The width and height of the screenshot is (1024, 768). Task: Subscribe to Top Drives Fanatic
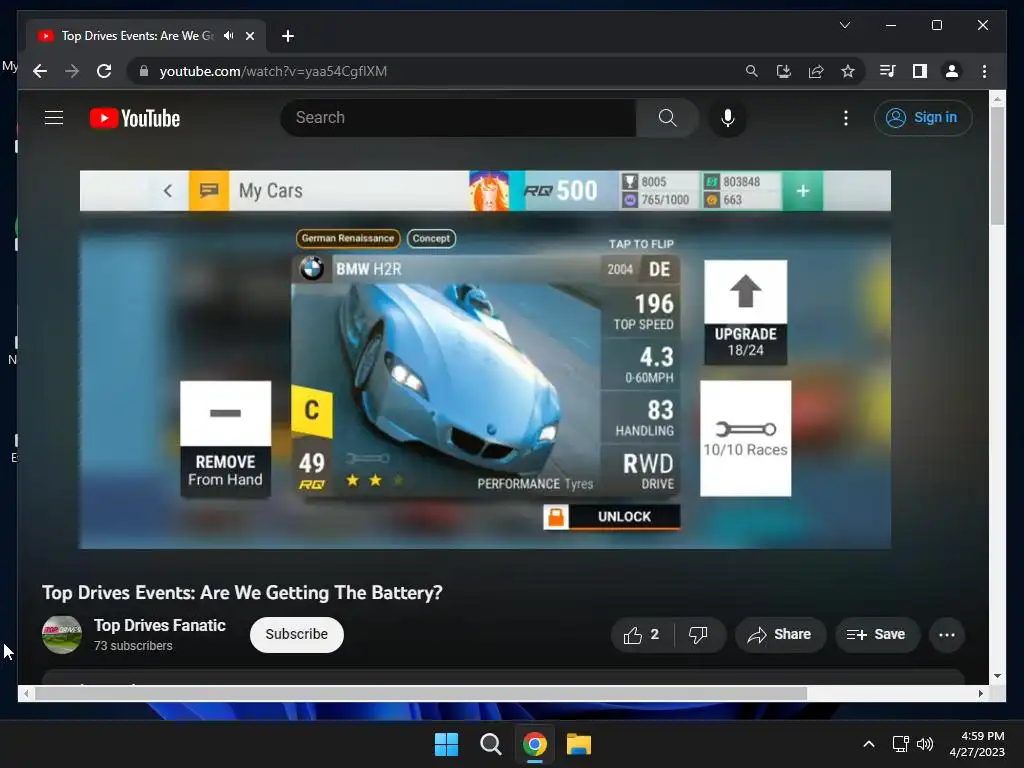pyautogui.click(x=296, y=634)
